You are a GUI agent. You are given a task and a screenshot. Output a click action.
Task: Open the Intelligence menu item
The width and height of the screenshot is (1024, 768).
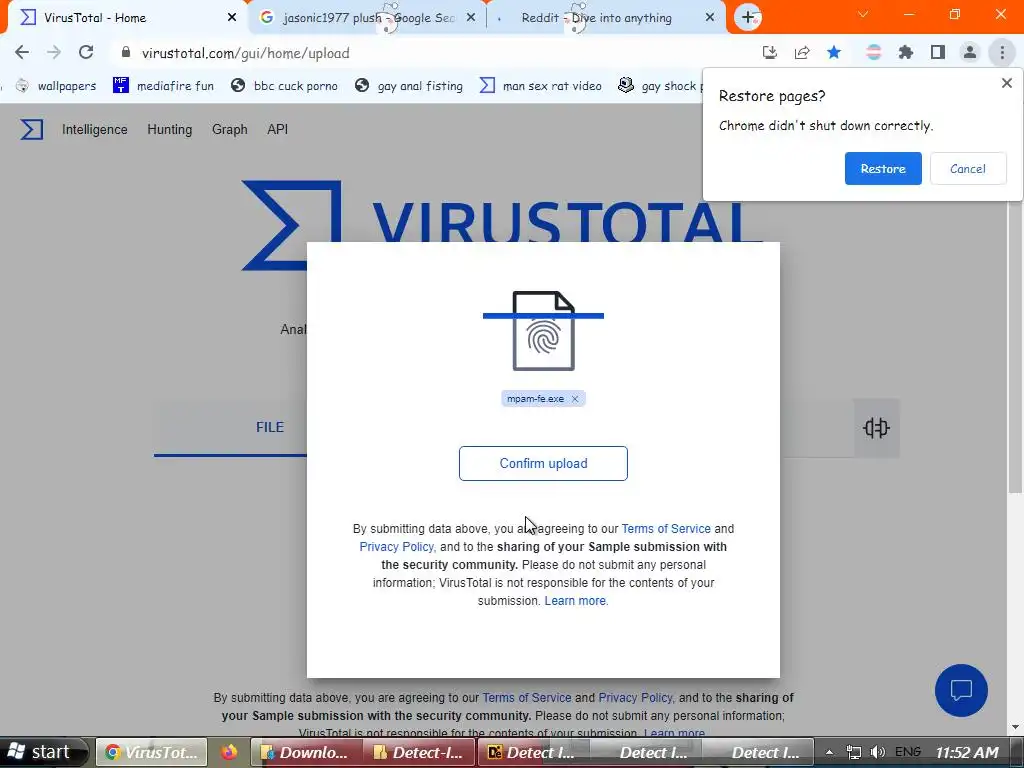coord(95,129)
